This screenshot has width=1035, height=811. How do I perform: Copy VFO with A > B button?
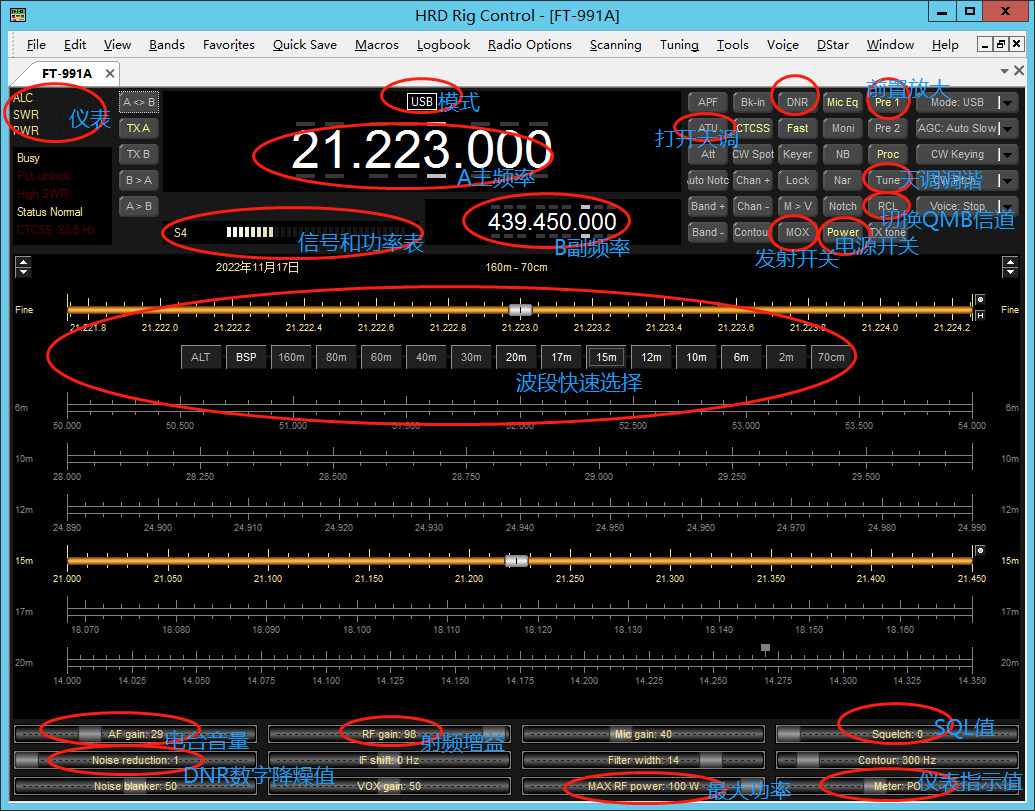point(139,206)
